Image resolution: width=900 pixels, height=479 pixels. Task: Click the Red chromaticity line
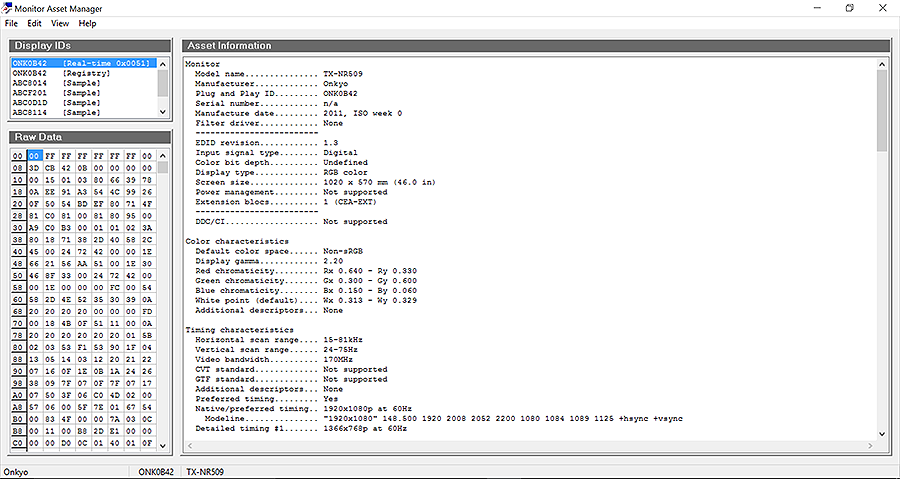(306, 271)
